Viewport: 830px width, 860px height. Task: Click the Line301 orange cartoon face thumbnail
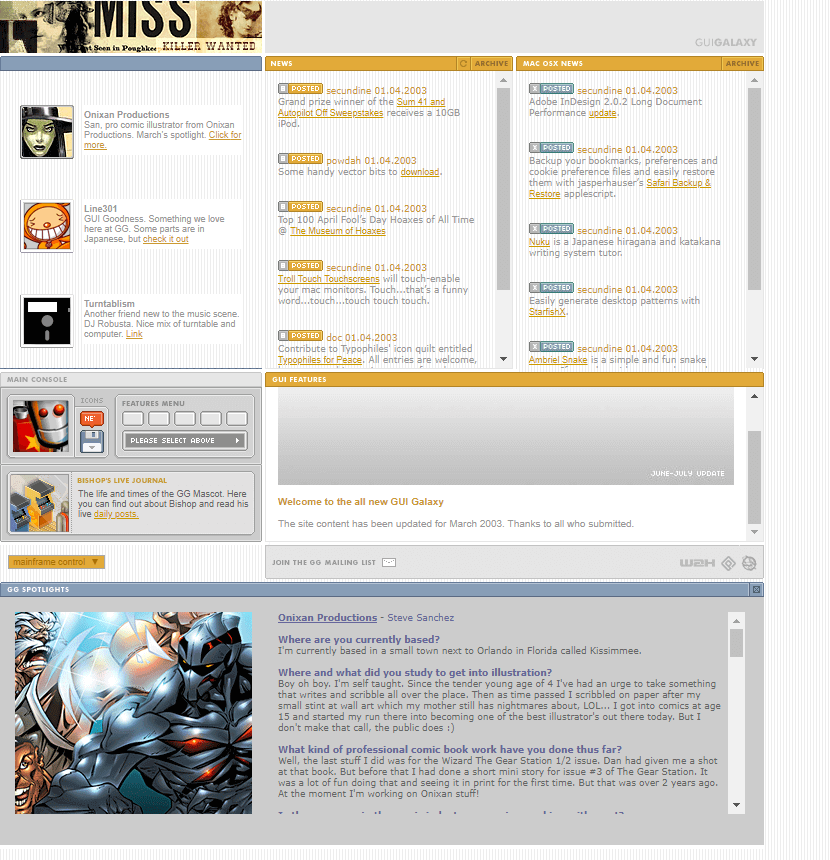click(x=47, y=226)
